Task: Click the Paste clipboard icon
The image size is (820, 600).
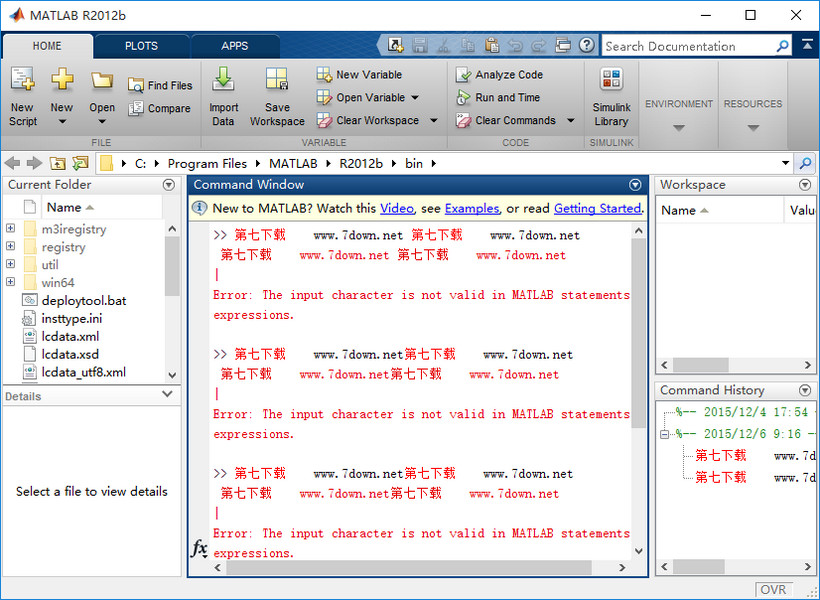Action: pyautogui.click(x=492, y=46)
